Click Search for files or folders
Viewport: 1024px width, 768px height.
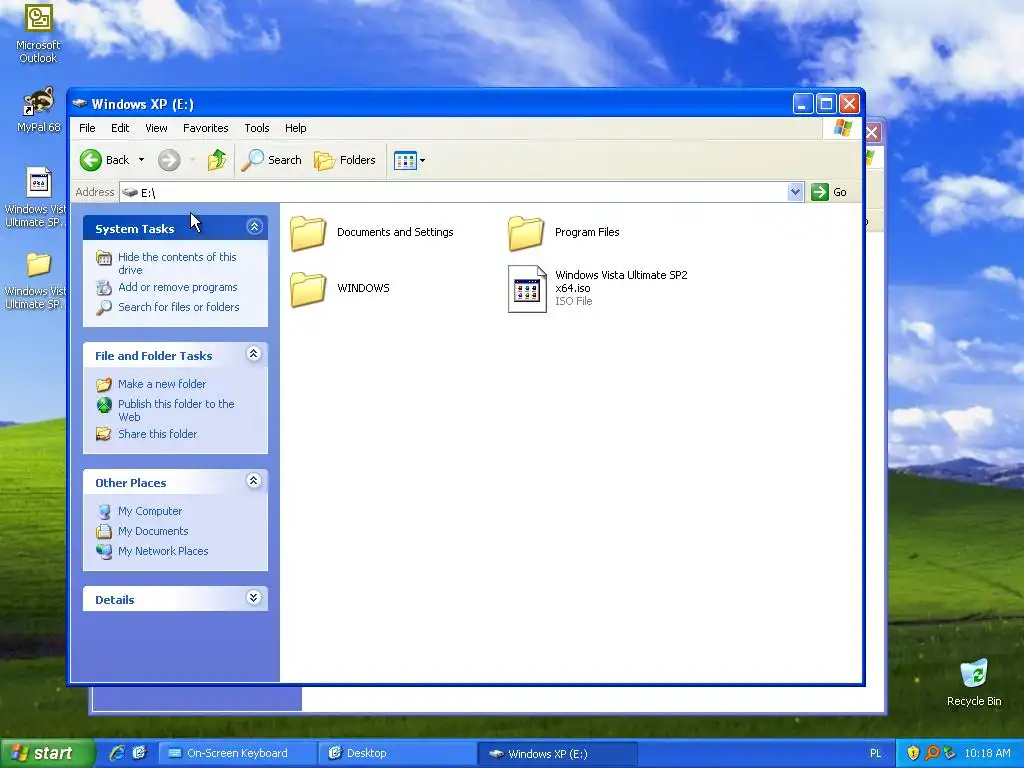[x=178, y=307]
